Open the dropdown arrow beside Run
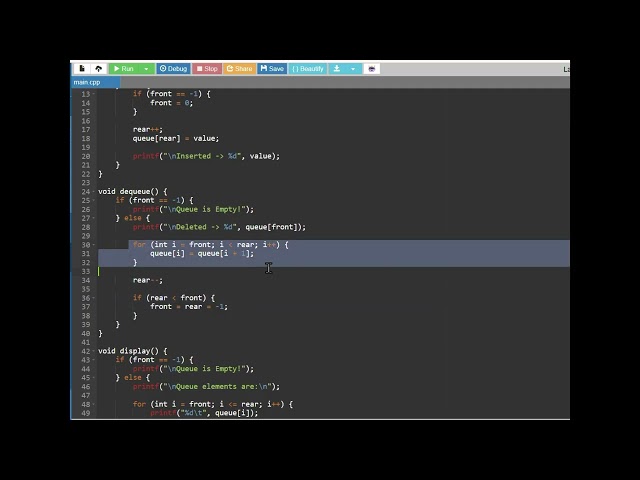This screenshot has height=480, width=640. point(146,69)
